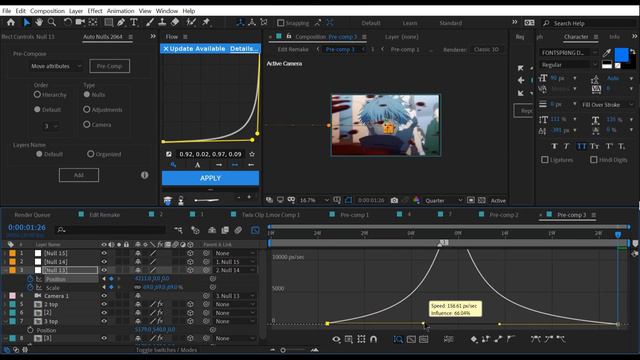Click the blue fill color swatch

pos(621,54)
